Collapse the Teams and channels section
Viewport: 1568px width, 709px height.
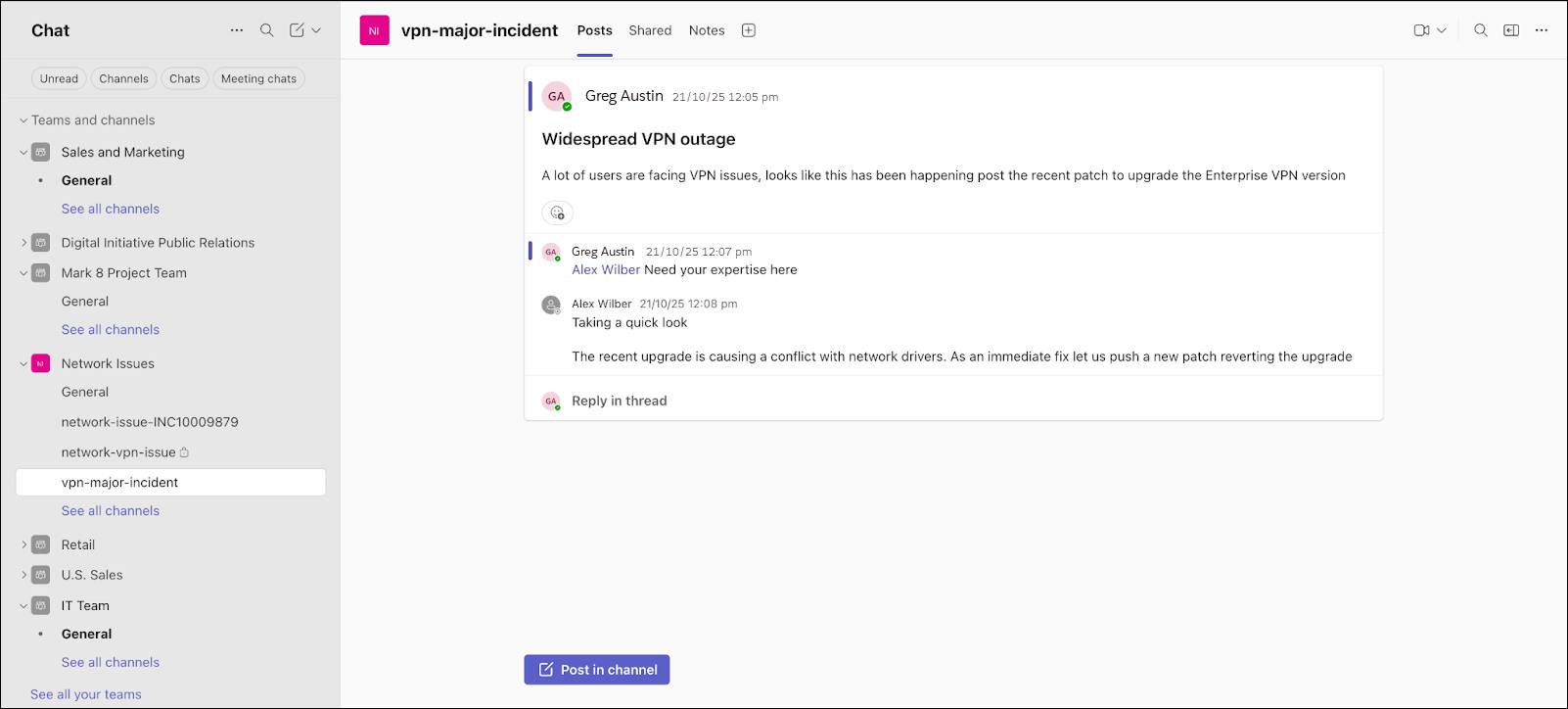(23, 120)
